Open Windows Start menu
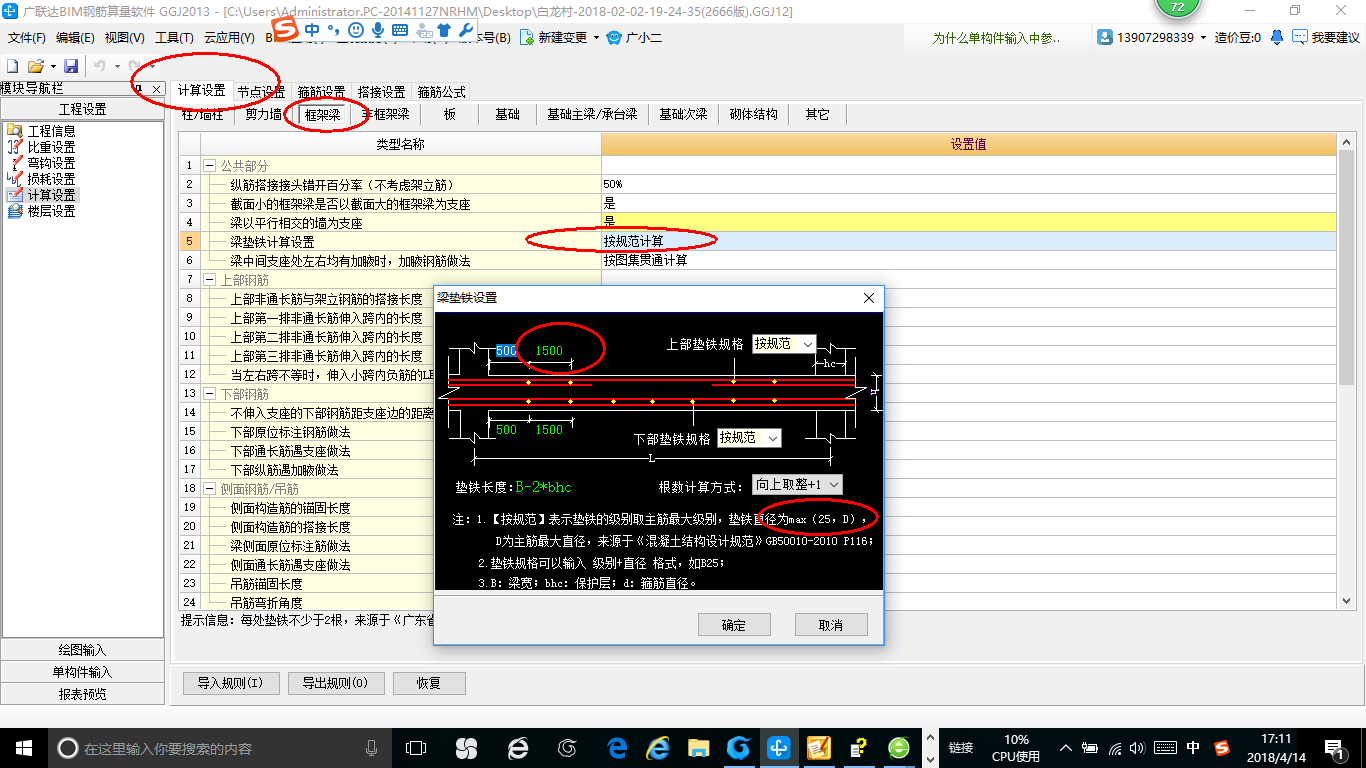The image size is (1366, 768). [23, 747]
